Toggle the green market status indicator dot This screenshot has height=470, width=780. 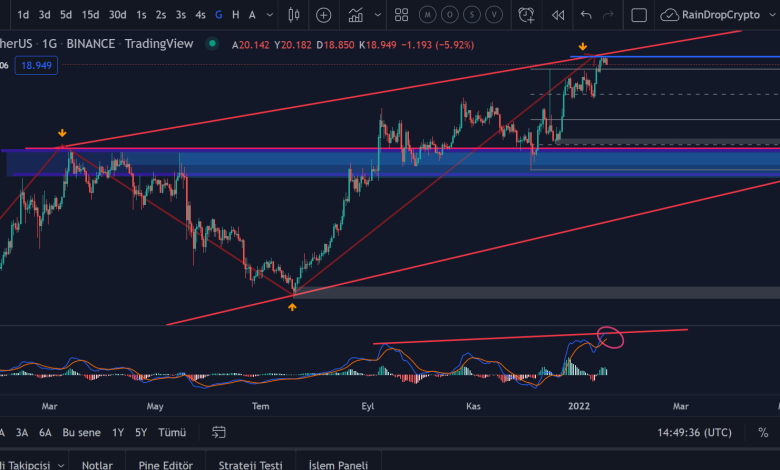213,44
